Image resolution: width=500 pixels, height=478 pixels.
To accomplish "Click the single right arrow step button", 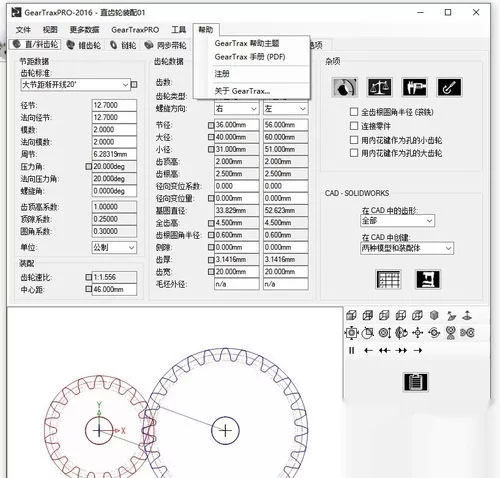I will coord(418,350).
